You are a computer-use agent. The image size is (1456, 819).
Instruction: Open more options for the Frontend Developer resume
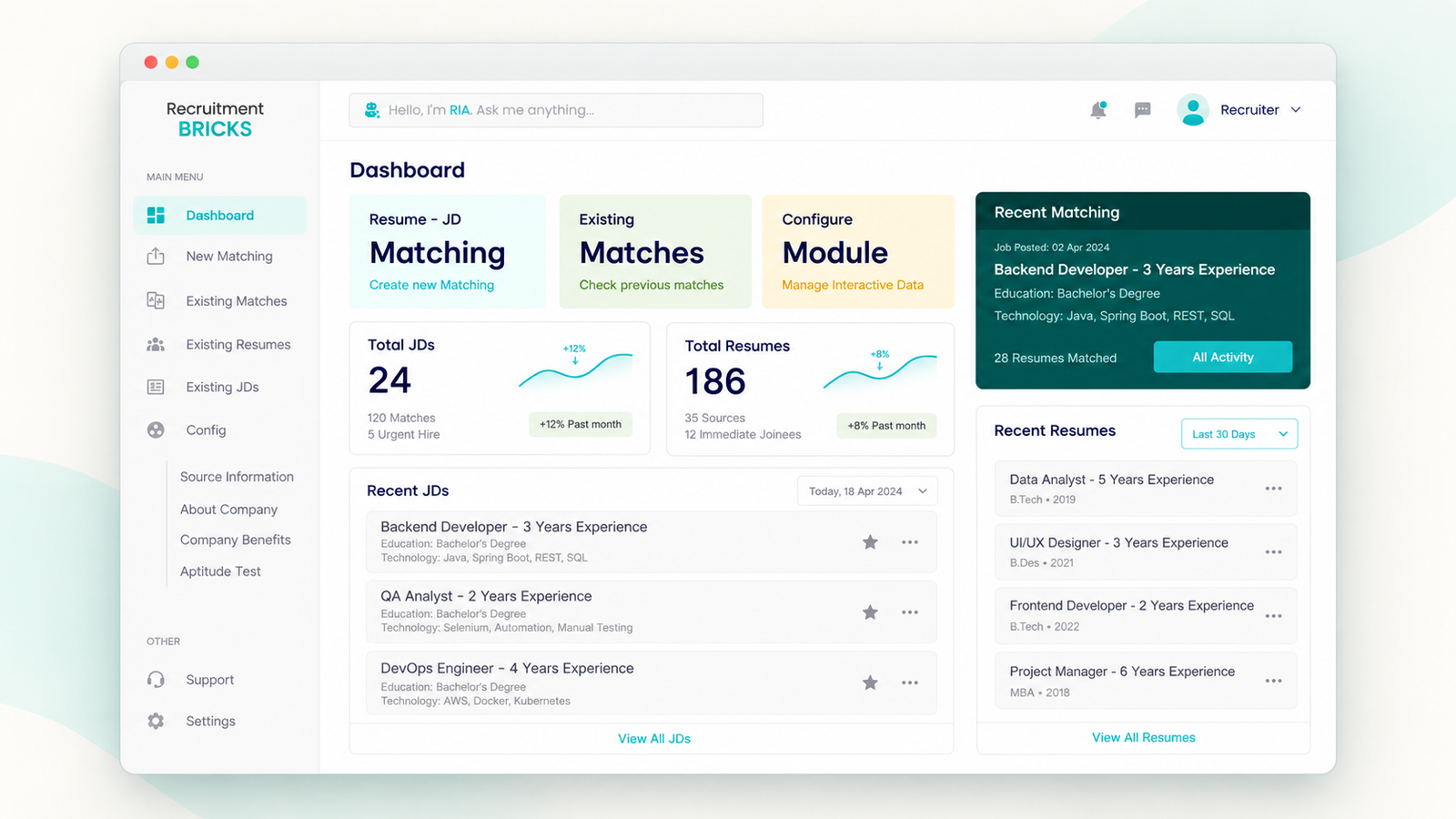point(1273,616)
